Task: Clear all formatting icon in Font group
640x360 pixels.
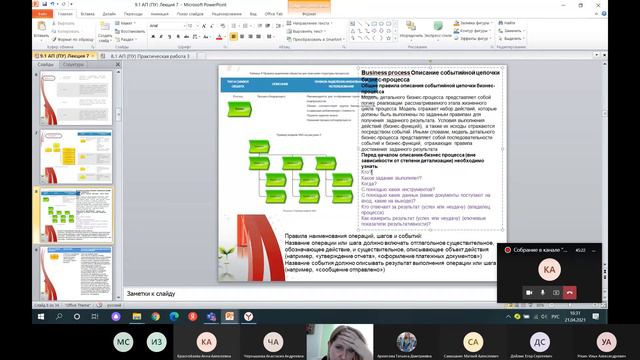Action: click(223, 26)
